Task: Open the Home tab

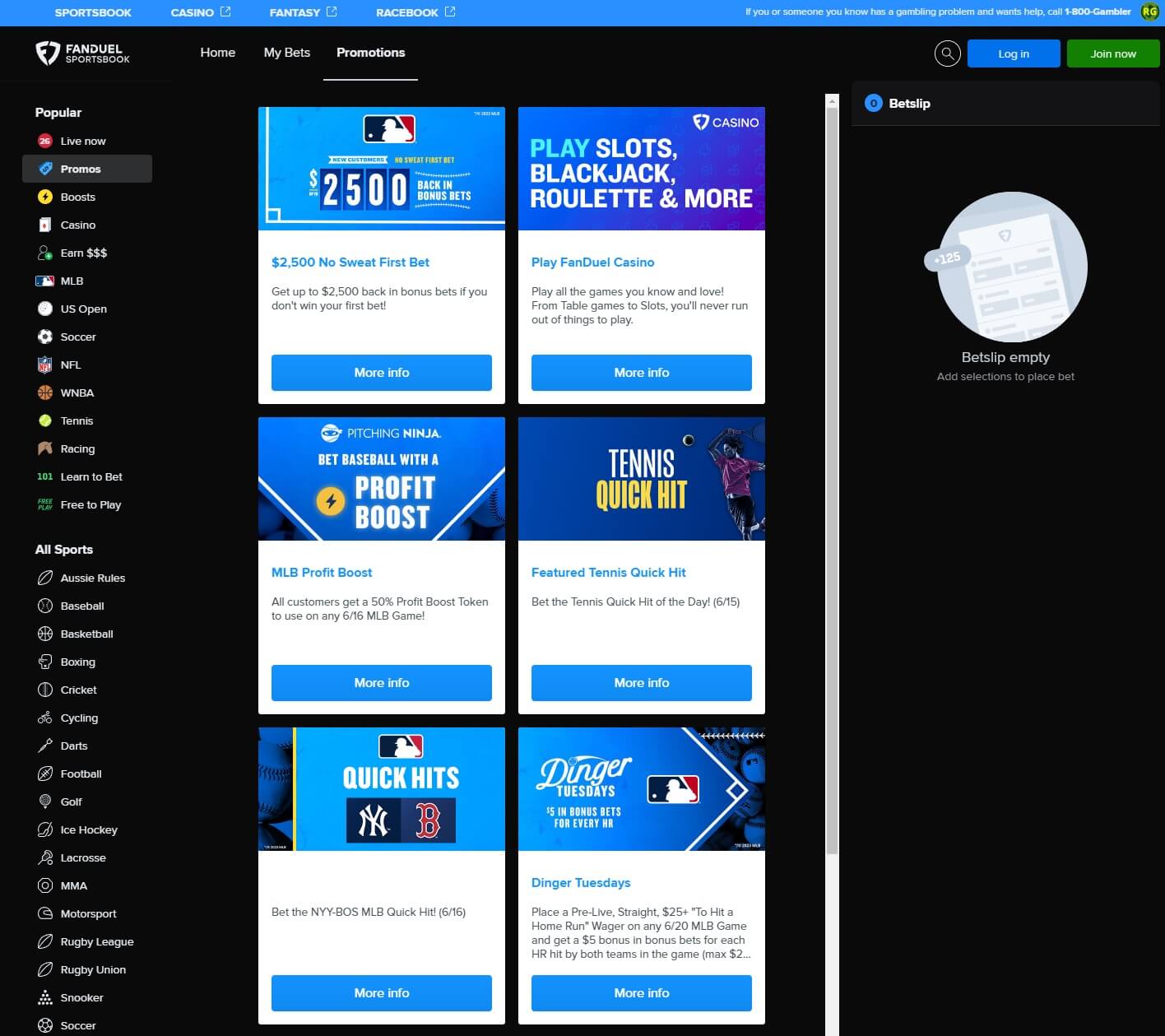Action: pos(218,53)
